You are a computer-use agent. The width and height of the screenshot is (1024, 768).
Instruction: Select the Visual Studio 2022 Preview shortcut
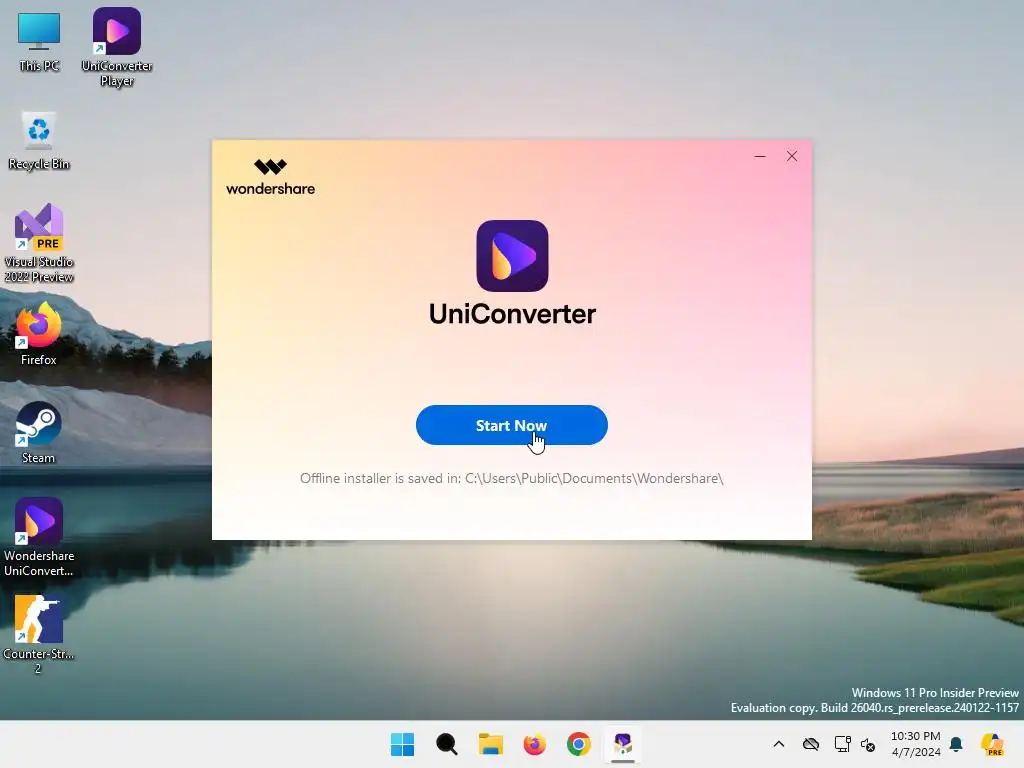tap(39, 243)
